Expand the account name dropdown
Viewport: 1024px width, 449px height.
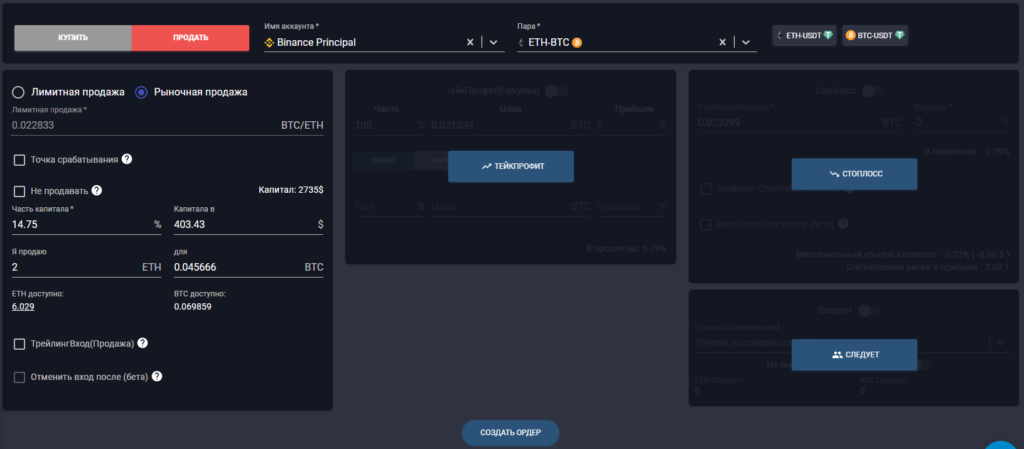pos(493,42)
